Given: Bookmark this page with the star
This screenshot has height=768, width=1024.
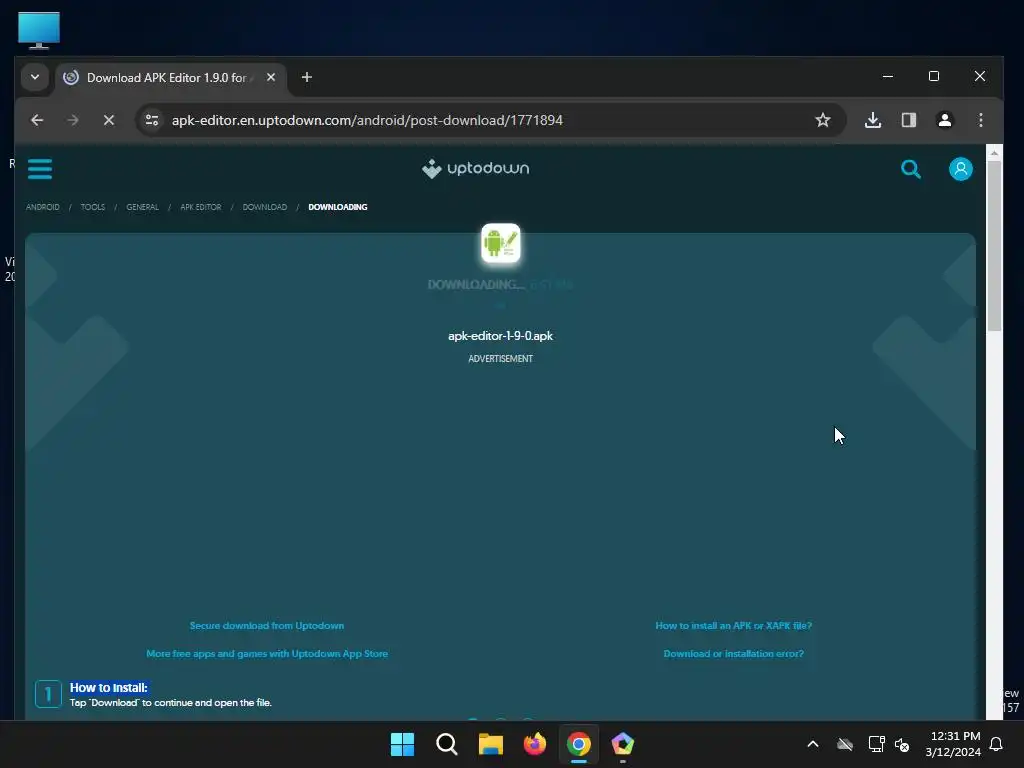Looking at the screenshot, I should click(x=823, y=120).
